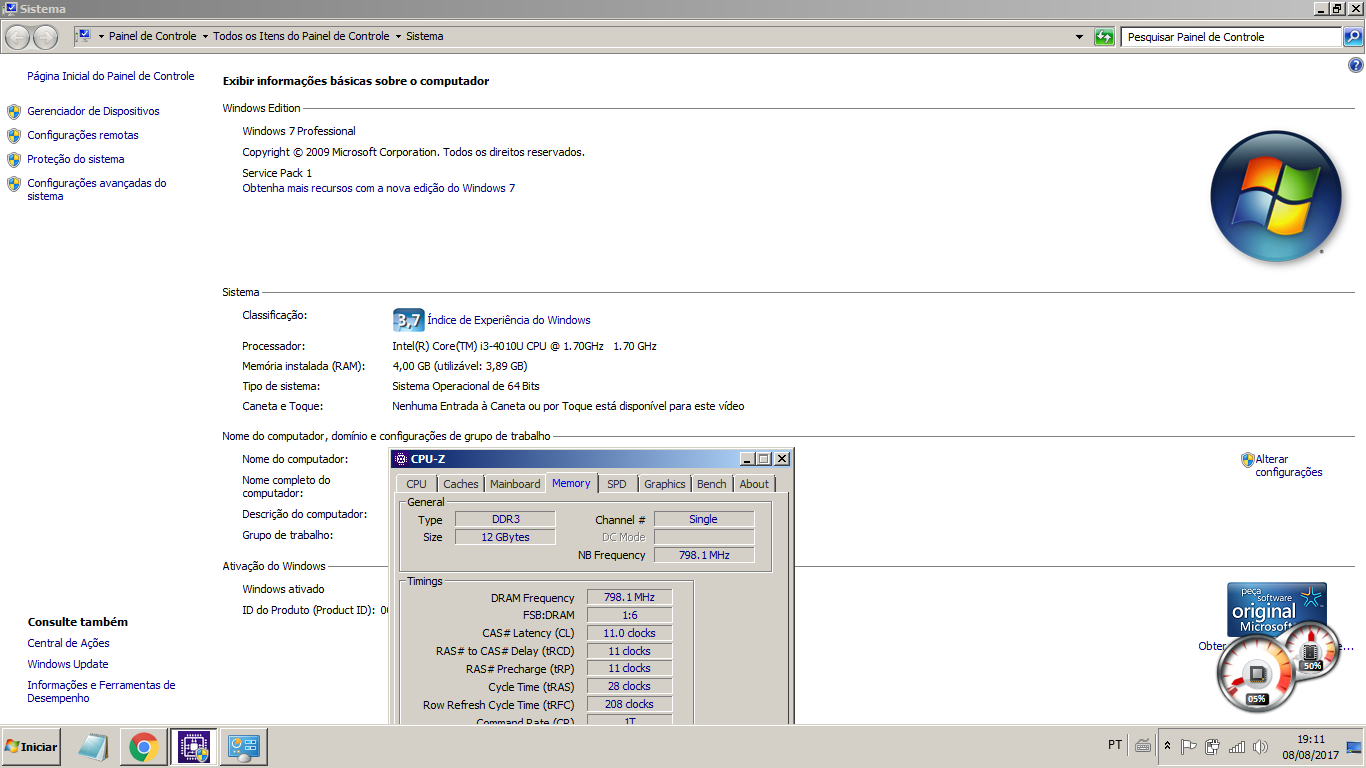Click Painel de Controle breadcrumb
Image resolution: width=1366 pixels, height=768 pixels.
pos(153,36)
